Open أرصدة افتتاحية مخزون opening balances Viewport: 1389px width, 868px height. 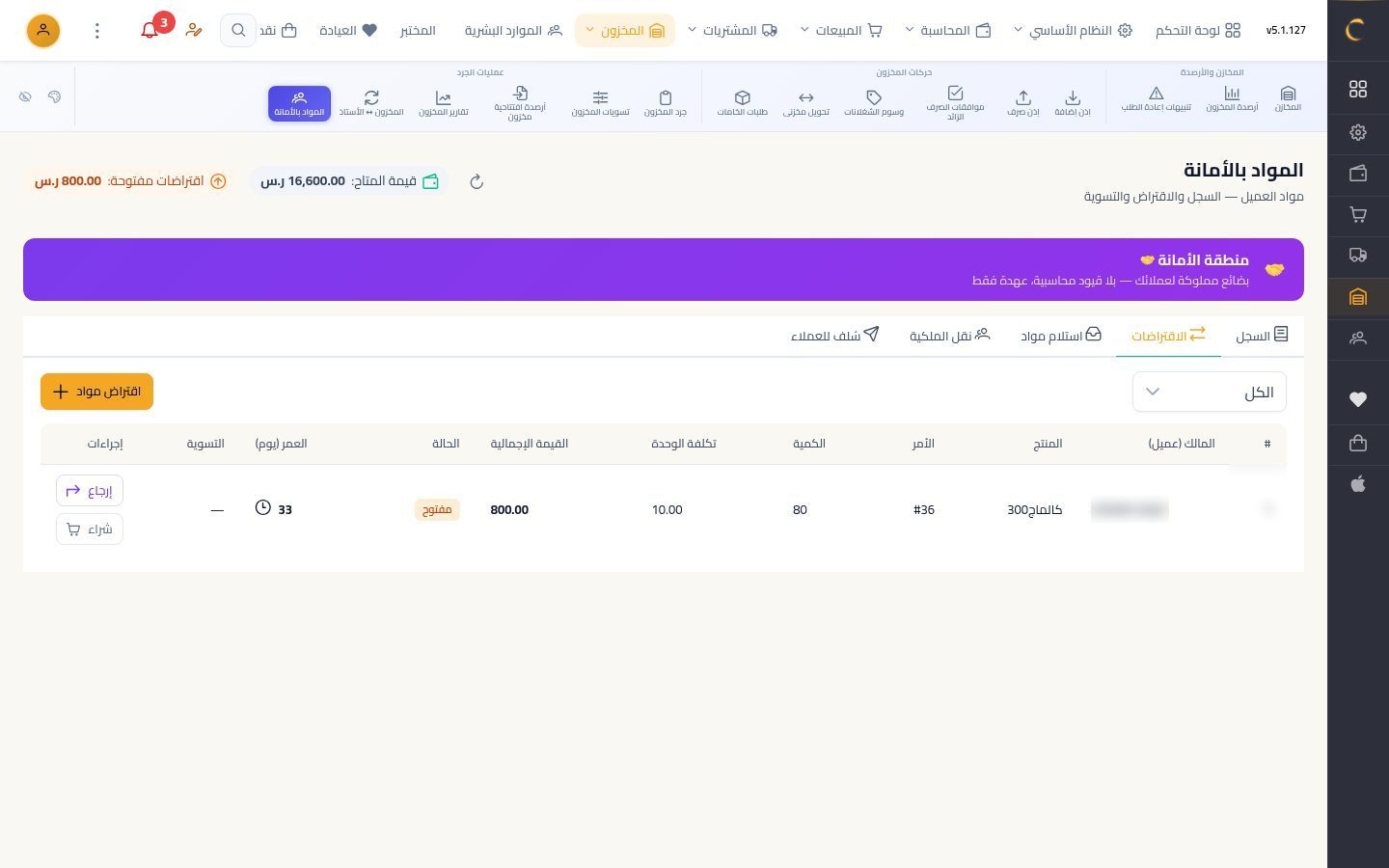(520, 102)
